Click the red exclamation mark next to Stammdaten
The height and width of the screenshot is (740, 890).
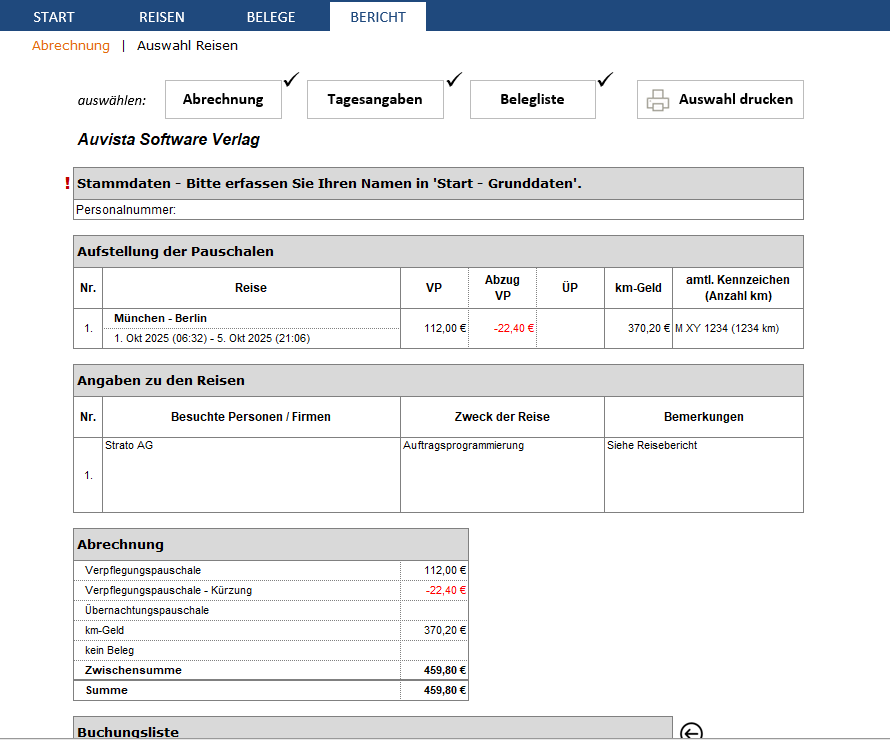click(67, 183)
